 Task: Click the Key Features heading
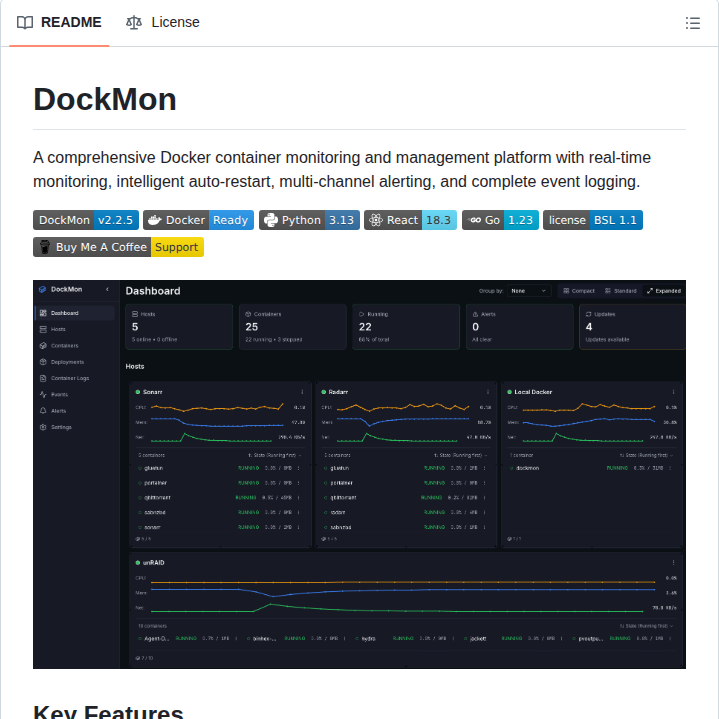(x=108, y=712)
